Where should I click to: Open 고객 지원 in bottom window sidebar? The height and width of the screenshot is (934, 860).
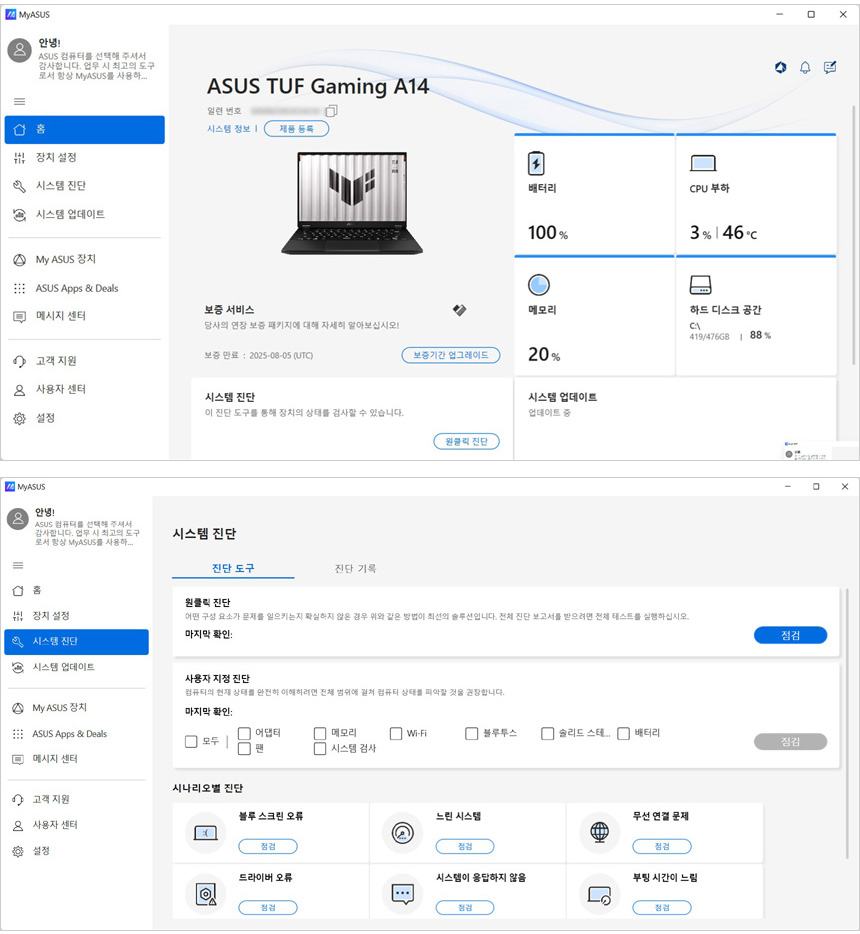(x=76, y=799)
